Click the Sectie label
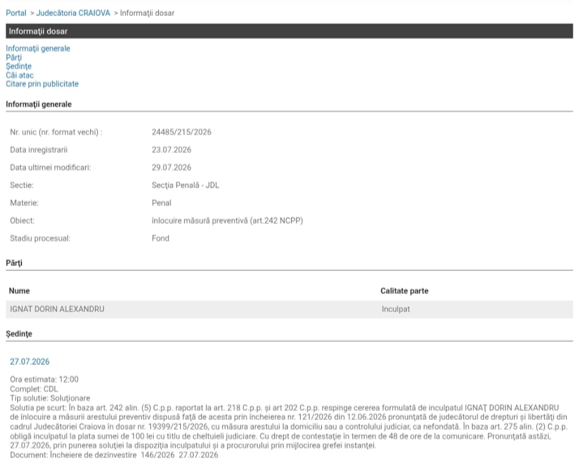Image resolution: width=579 pixels, height=470 pixels. pyautogui.click(x=21, y=185)
